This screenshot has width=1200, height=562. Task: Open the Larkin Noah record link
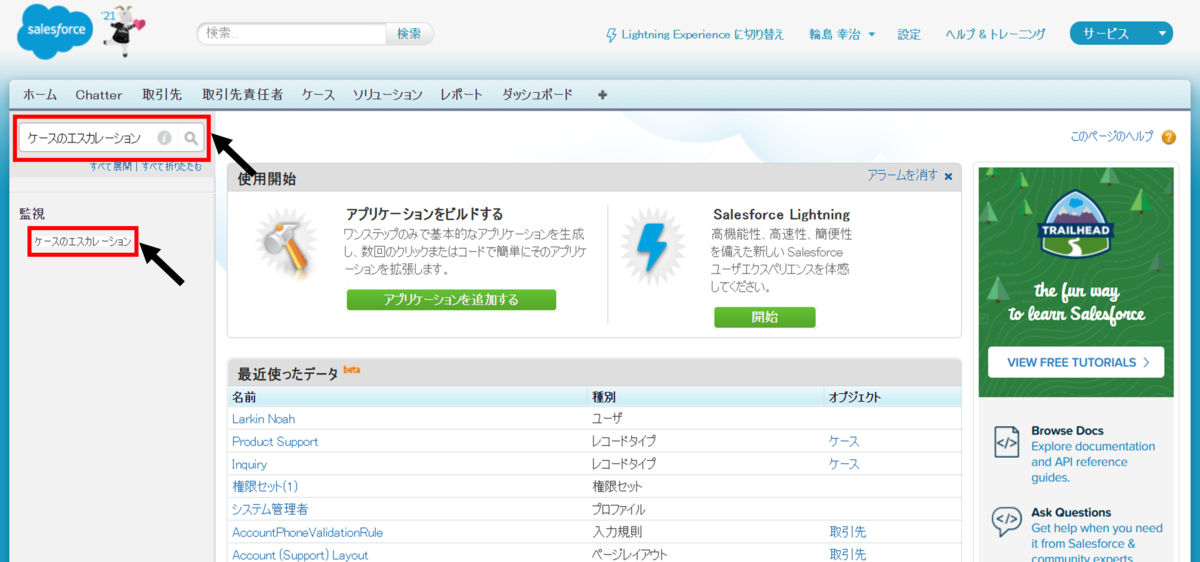[263, 419]
